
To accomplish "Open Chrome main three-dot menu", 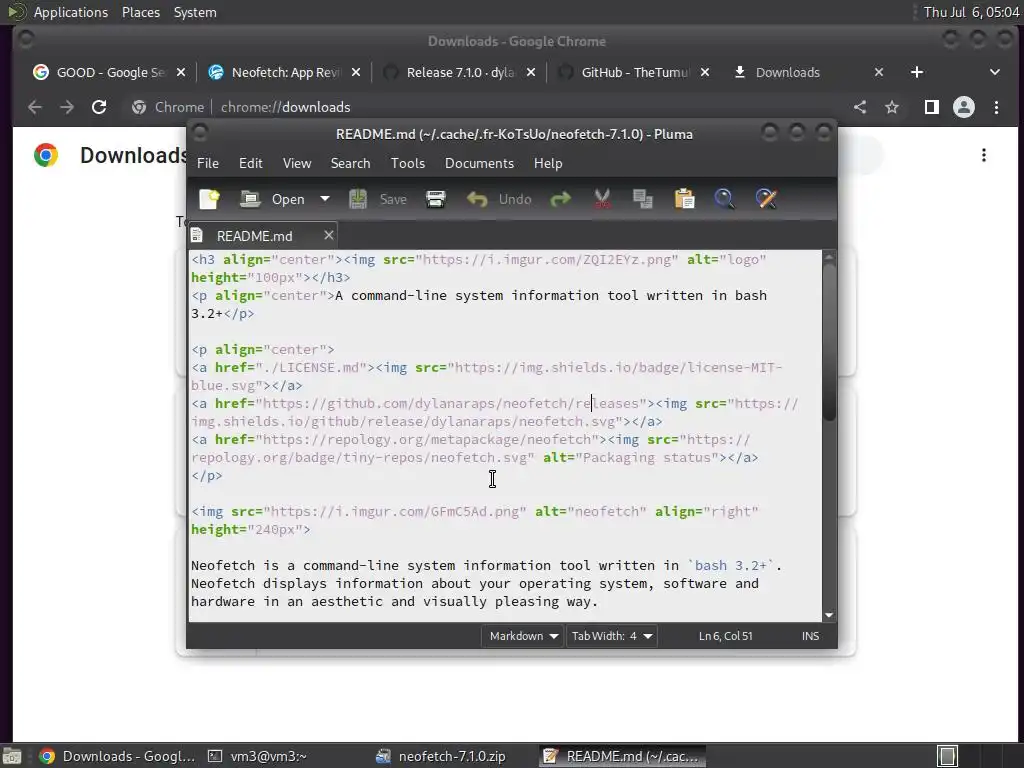I will pos(996,107).
